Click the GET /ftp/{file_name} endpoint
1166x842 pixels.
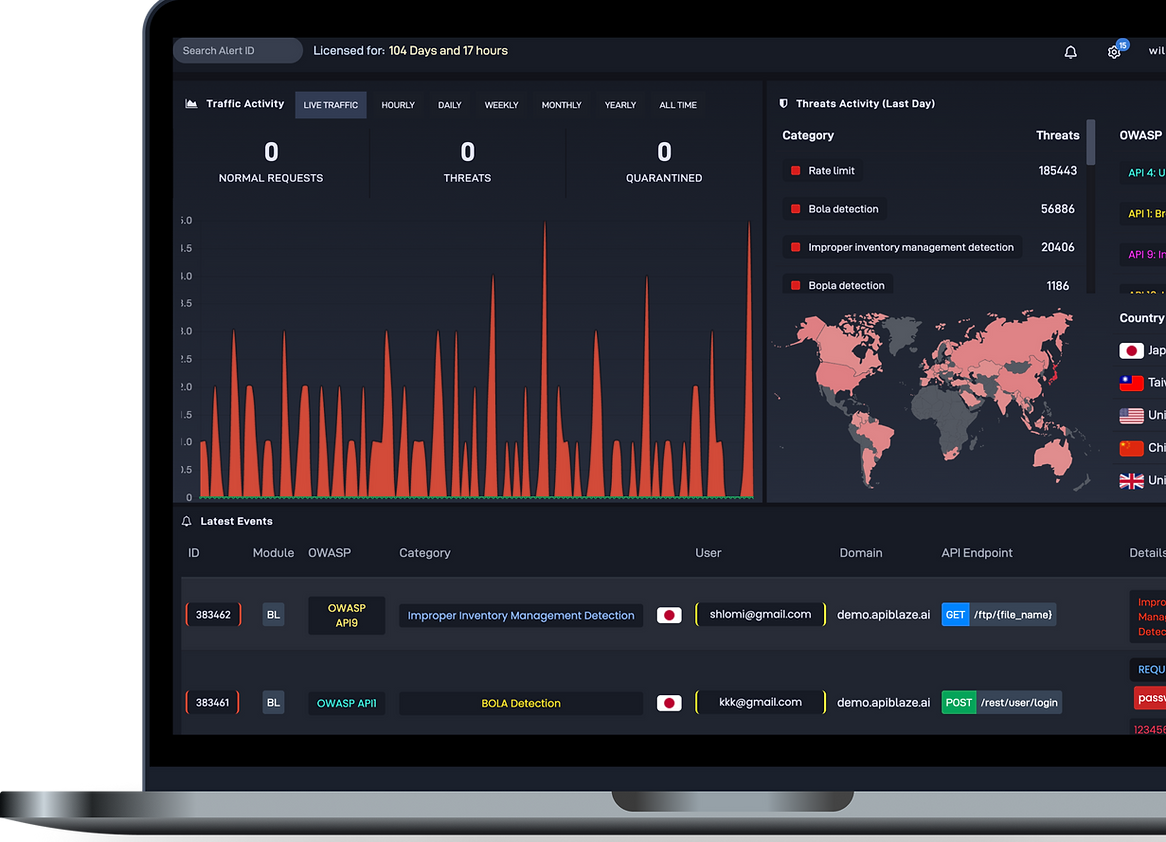click(x=999, y=615)
